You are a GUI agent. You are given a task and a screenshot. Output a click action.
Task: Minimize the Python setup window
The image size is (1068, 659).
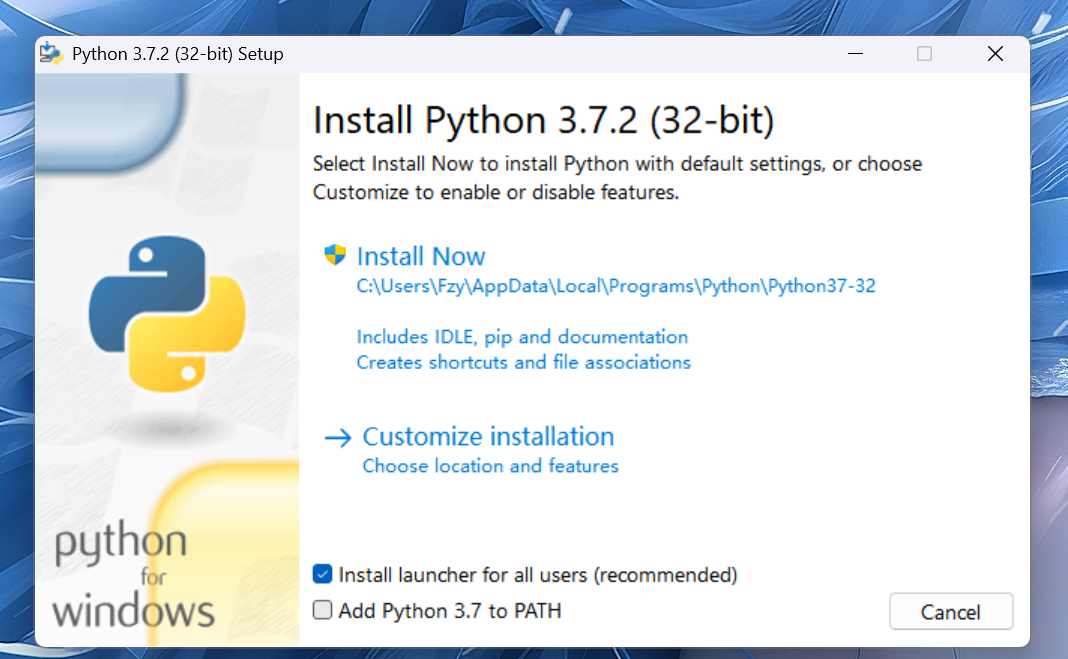click(x=855, y=53)
